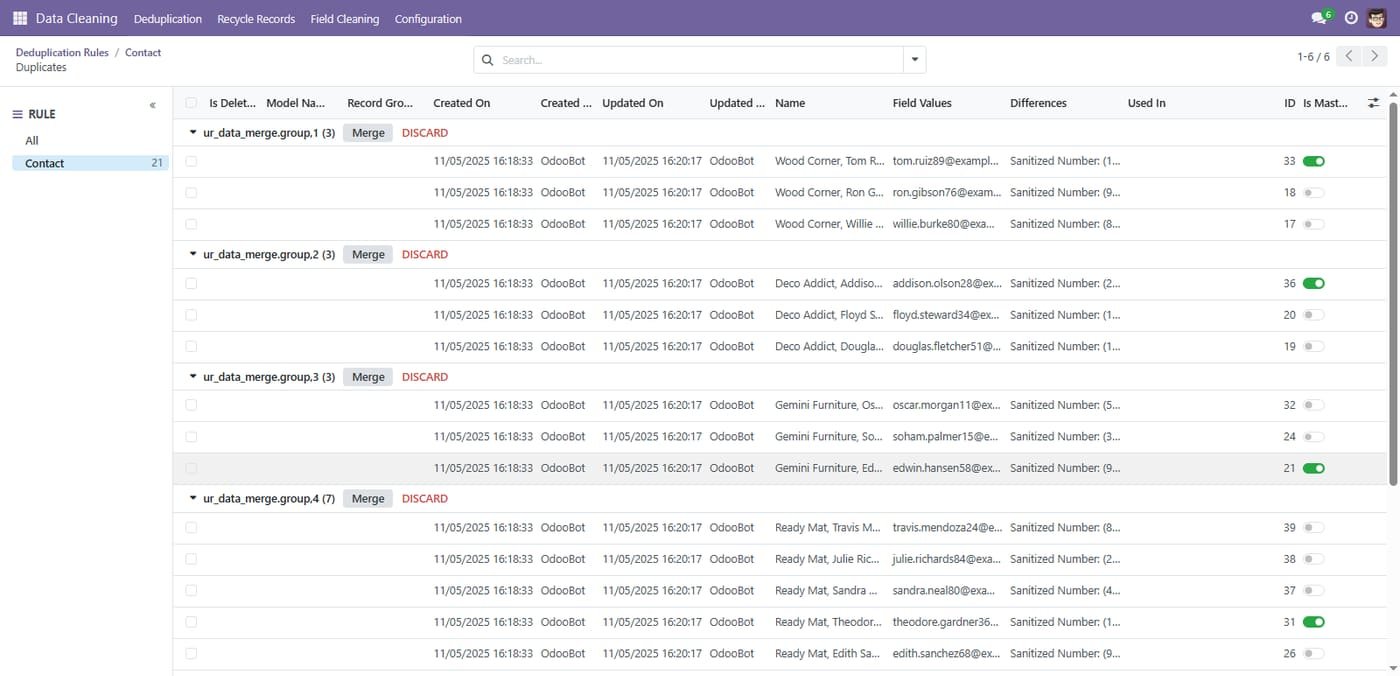Collapse the RULE side panel

pyautogui.click(x=153, y=105)
